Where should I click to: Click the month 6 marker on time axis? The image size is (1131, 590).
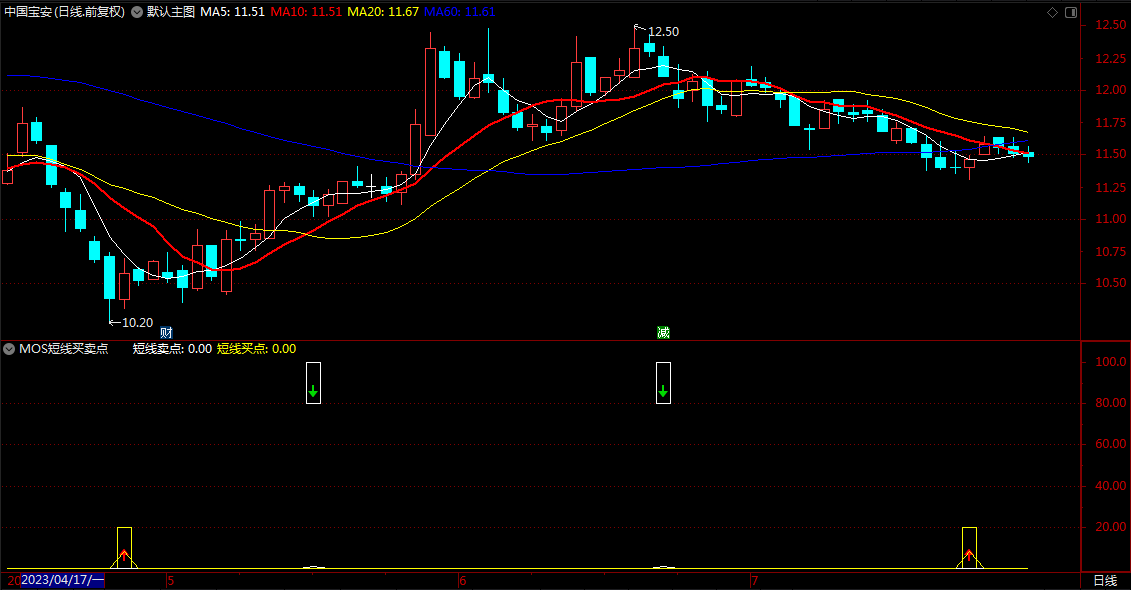tap(462, 581)
